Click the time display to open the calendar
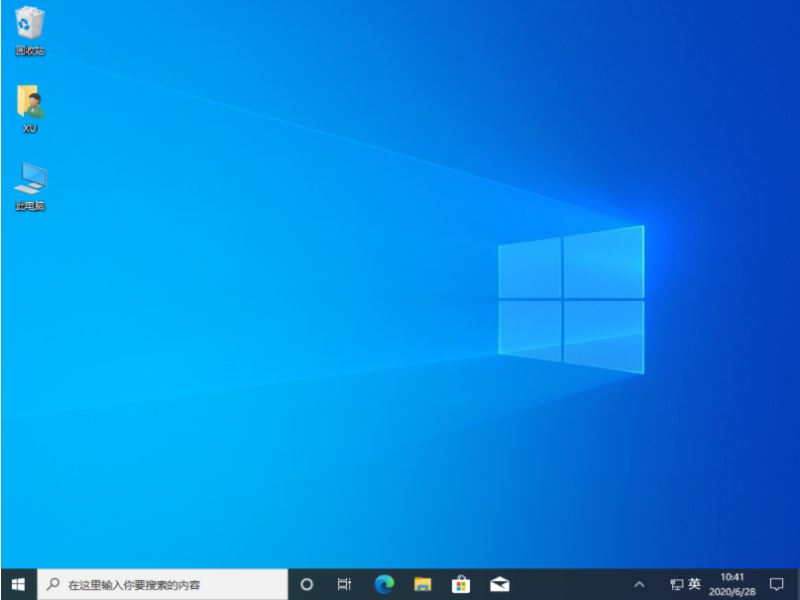Viewport: 800px width, 600px height. 733,576
